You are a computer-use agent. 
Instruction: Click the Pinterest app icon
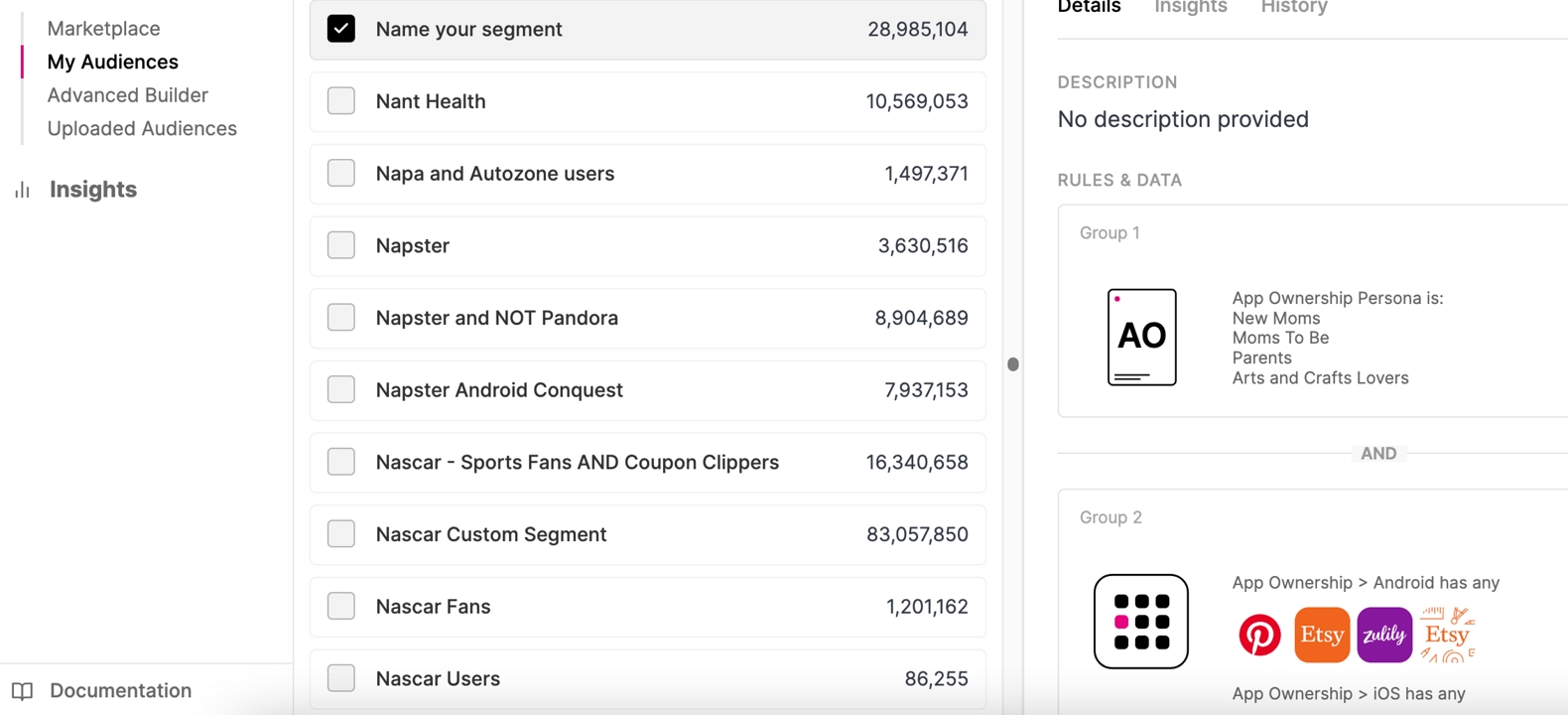[1259, 636]
